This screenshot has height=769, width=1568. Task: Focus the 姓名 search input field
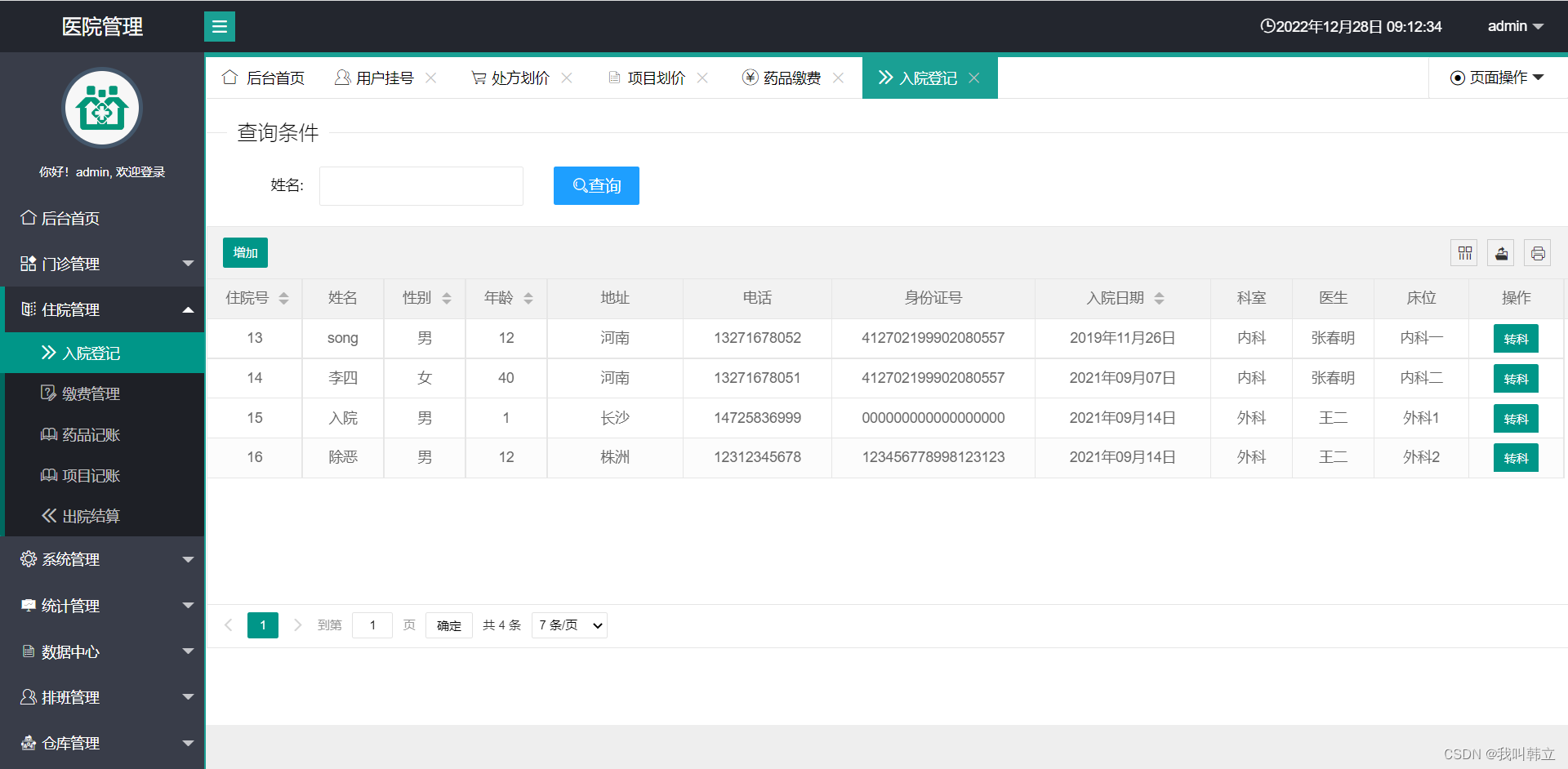(x=421, y=186)
